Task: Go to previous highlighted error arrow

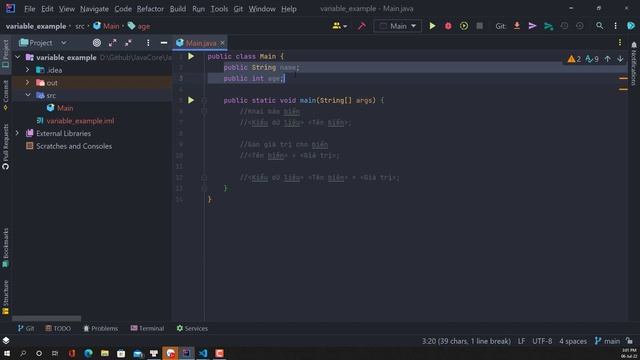Action: pos(607,59)
